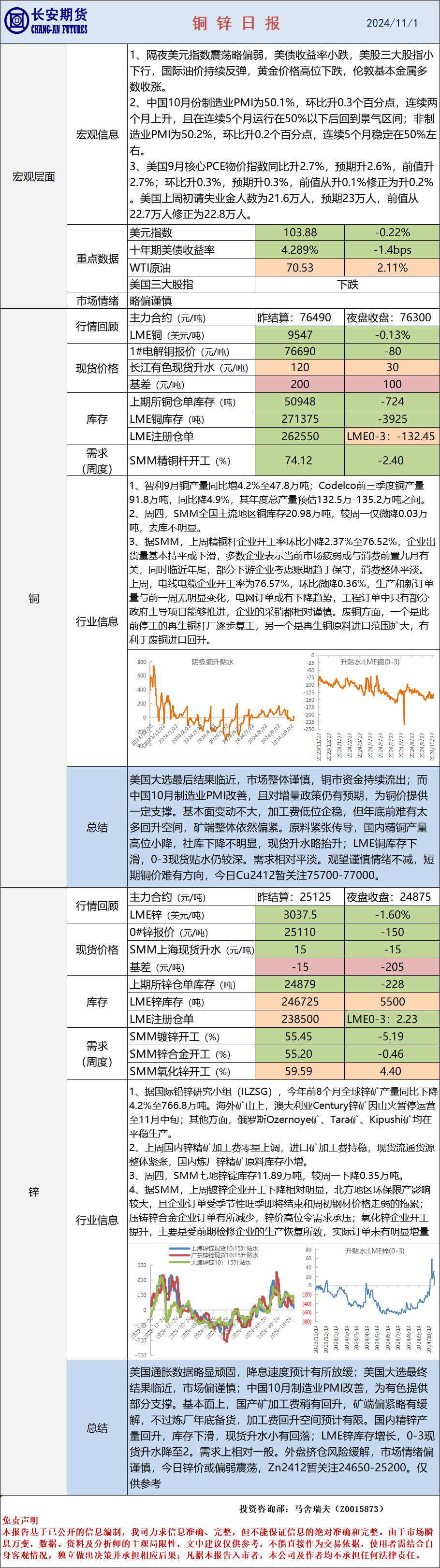This screenshot has width=440, height=1568.
Task: Click the 美国三大股指 label
Action: pyautogui.click(x=161, y=284)
